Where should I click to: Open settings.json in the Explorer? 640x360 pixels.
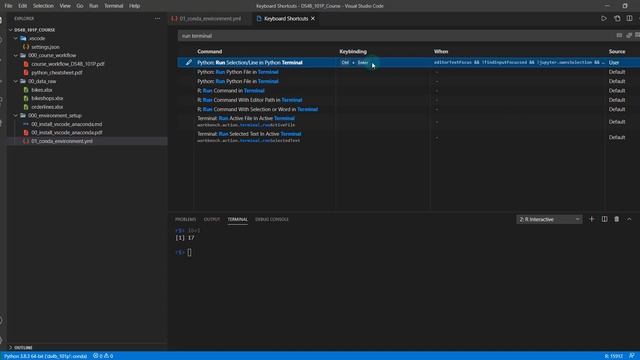45,47
